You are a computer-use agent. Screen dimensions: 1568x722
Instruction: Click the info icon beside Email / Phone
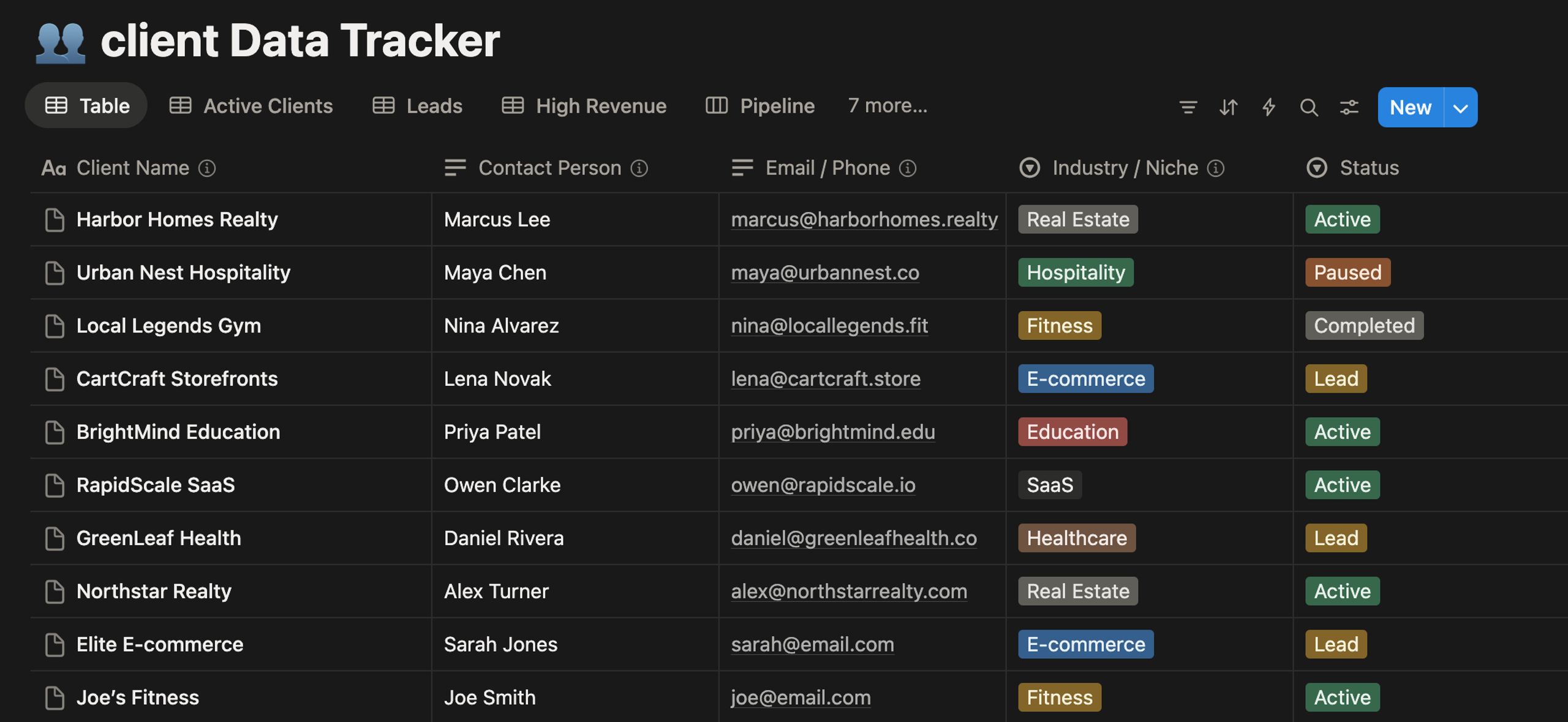[908, 168]
